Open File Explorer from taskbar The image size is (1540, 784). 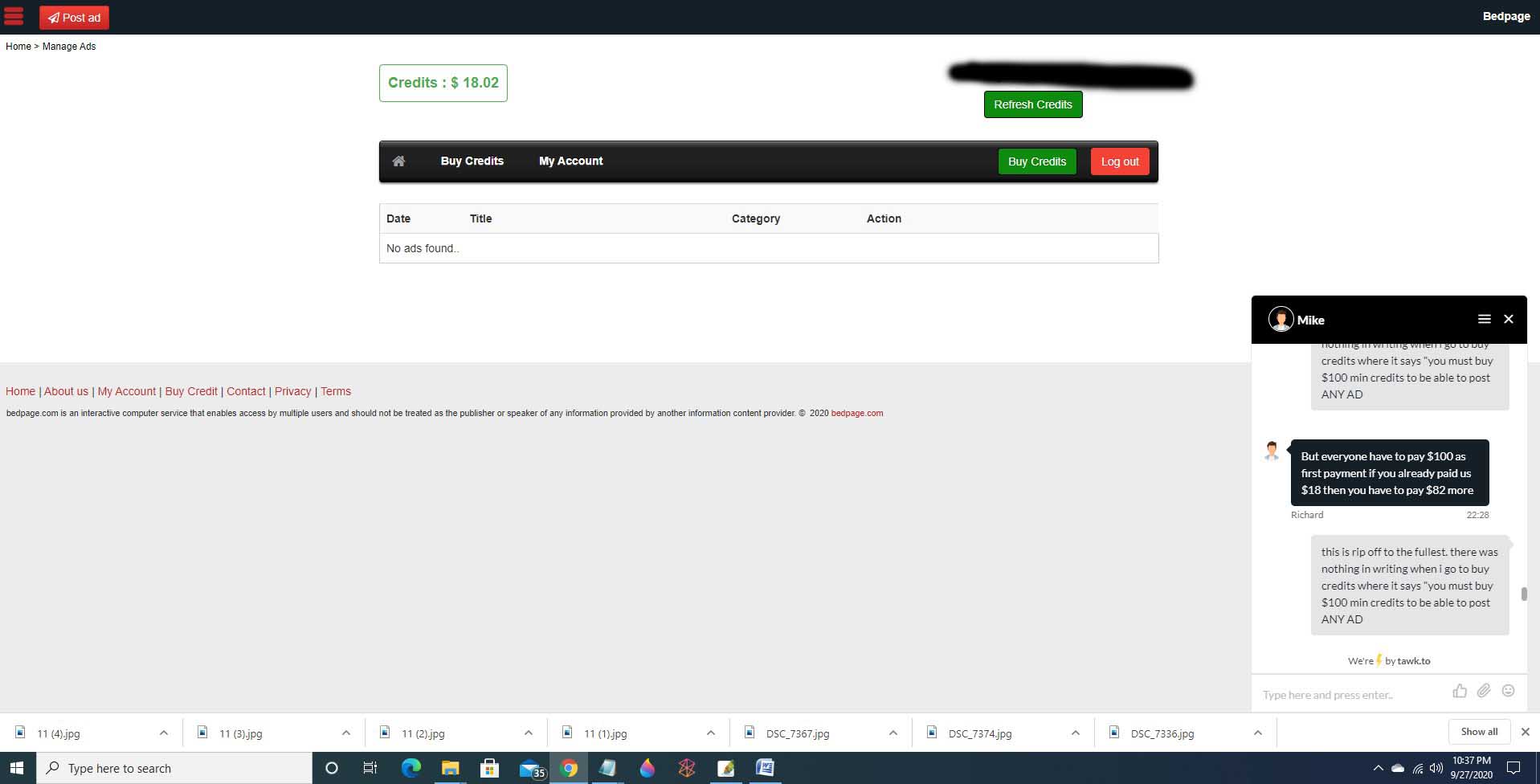[x=450, y=768]
